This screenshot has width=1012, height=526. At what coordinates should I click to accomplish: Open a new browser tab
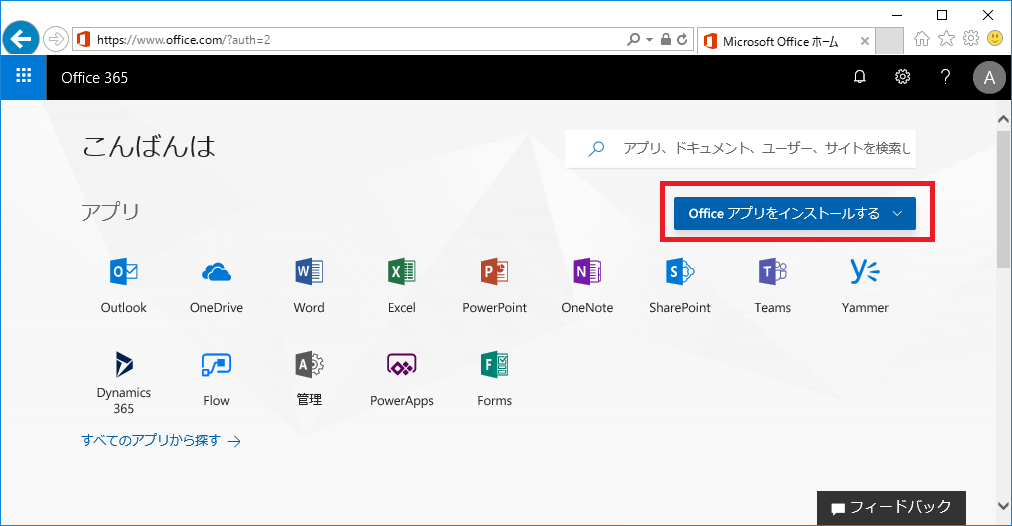pyautogui.click(x=889, y=41)
